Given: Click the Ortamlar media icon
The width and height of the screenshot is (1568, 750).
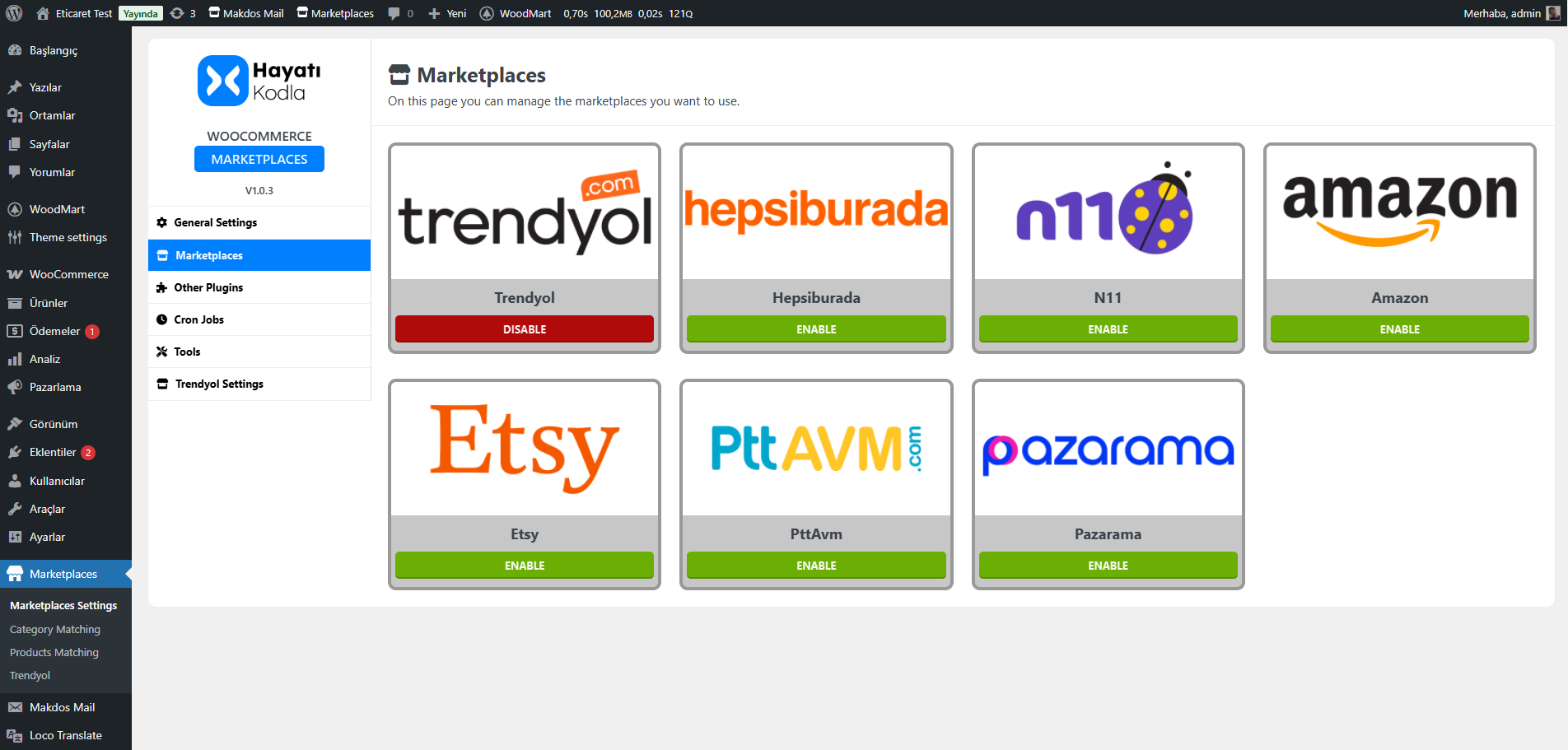Looking at the screenshot, I should point(15,115).
